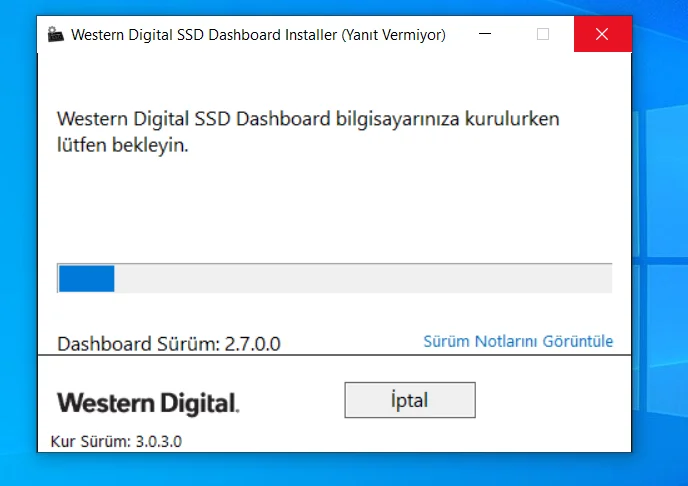The height and width of the screenshot is (486, 688).
Task: Click the disabled maximize button
Action: pyautogui.click(x=543, y=34)
